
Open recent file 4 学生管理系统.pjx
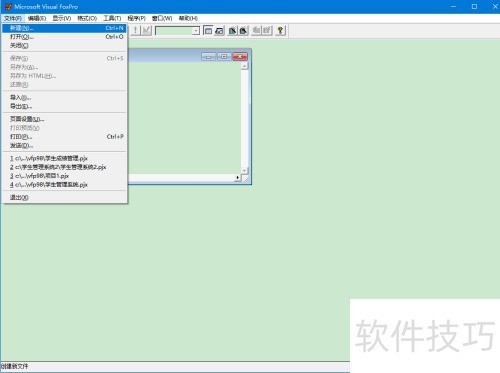(x=64, y=184)
